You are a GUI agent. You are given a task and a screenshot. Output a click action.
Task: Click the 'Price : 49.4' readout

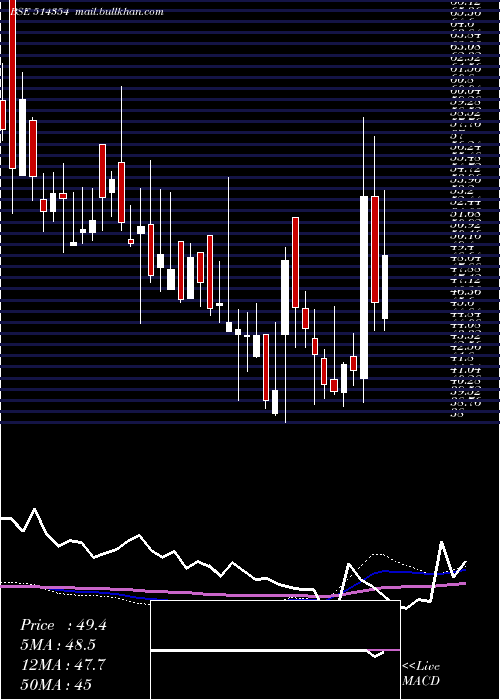(x=63, y=625)
